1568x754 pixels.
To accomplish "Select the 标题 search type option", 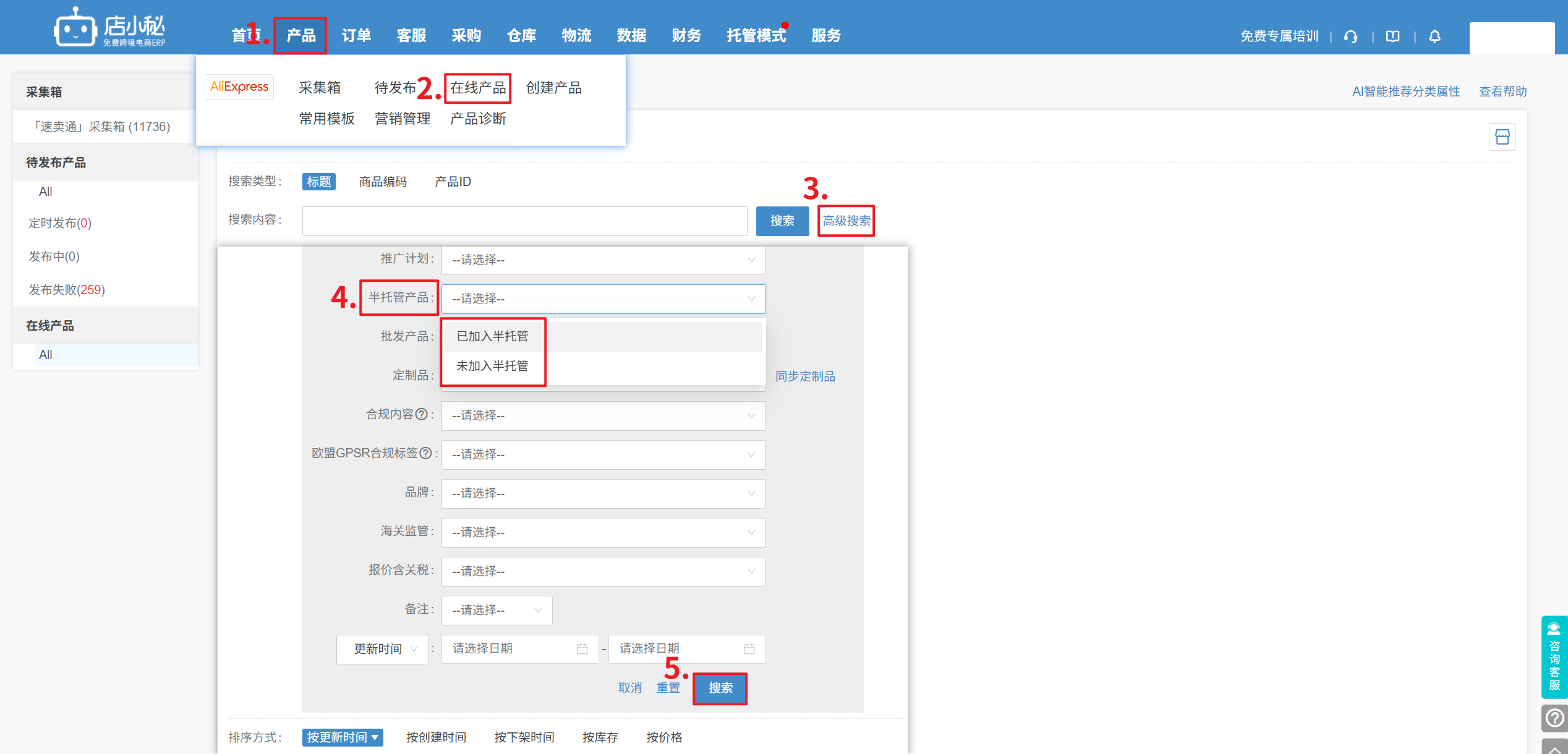I will tap(318, 182).
